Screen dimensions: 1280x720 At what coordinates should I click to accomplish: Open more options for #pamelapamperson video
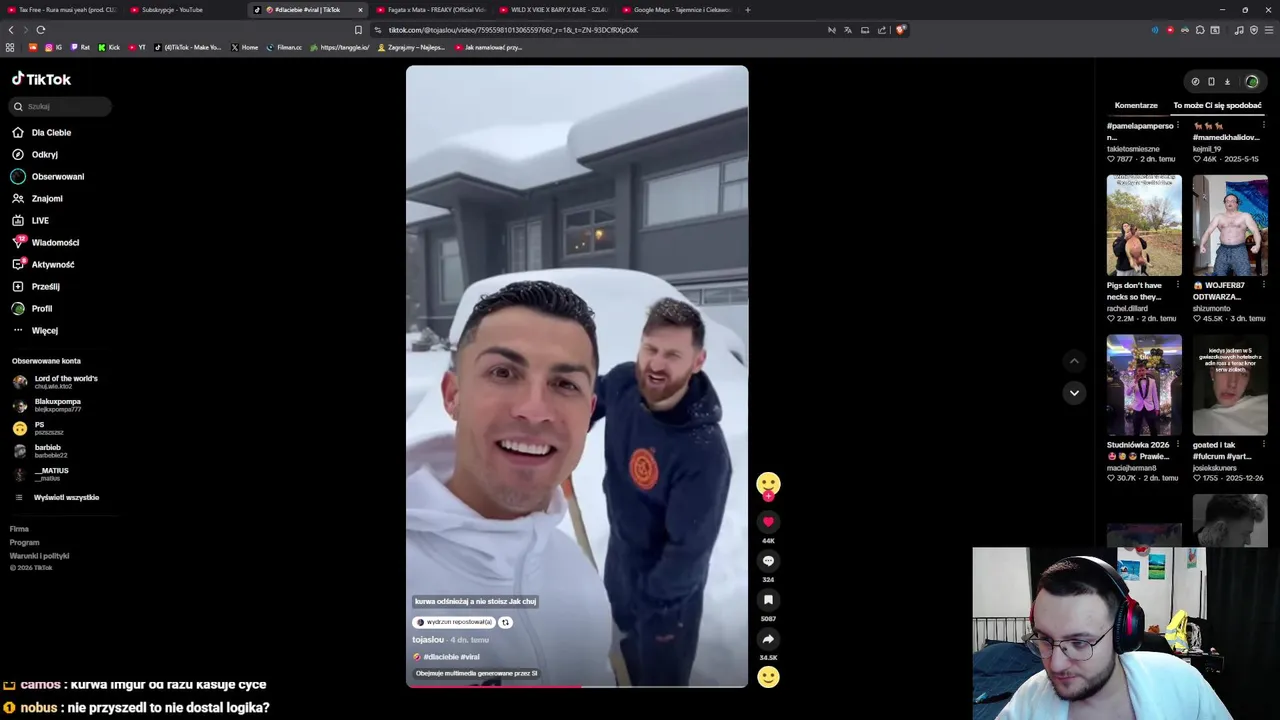pos(1178,126)
